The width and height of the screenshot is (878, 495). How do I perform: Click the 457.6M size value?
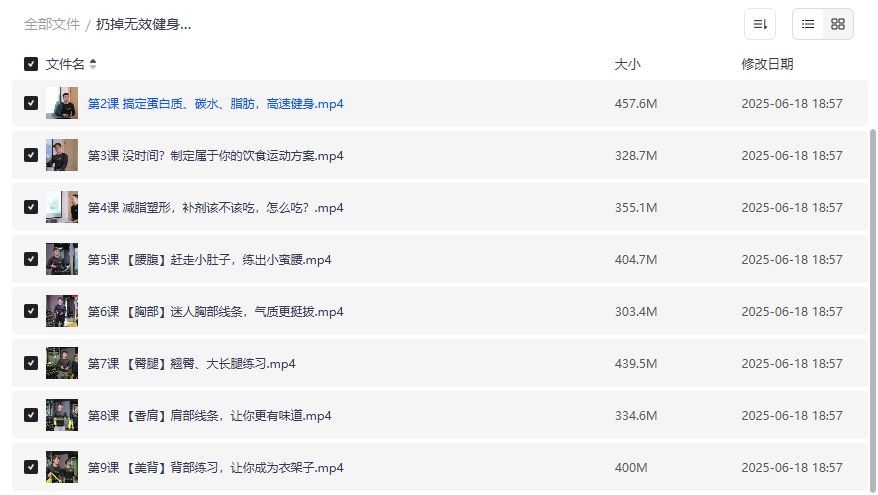636,104
